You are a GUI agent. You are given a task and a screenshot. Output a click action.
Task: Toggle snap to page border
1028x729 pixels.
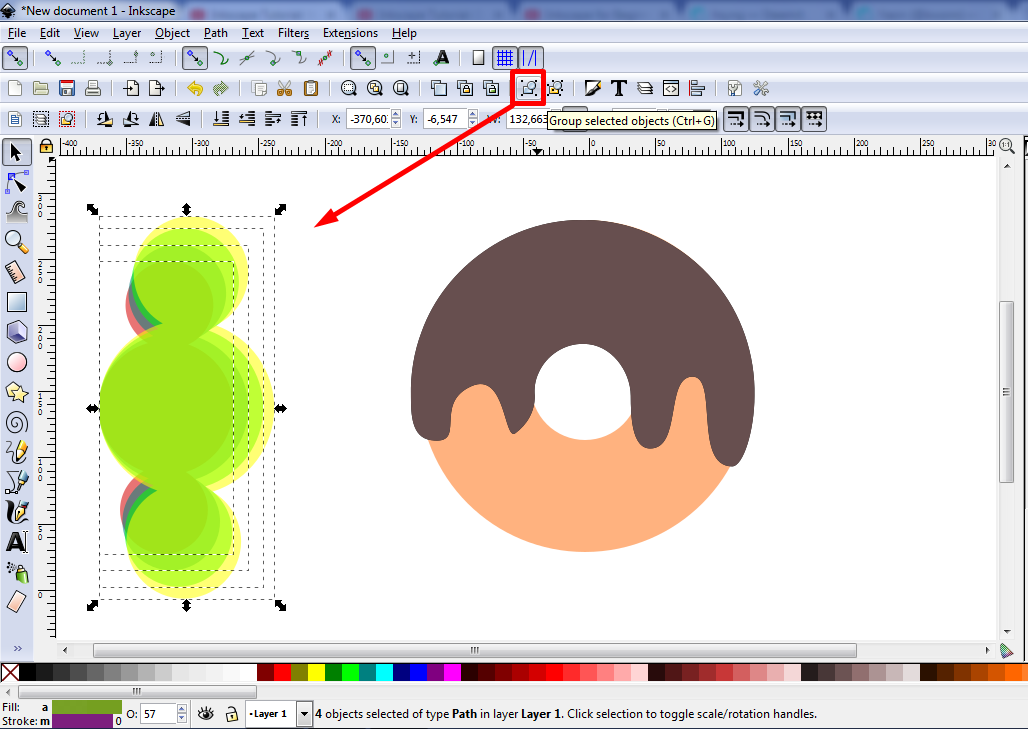(x=478, y=58)
